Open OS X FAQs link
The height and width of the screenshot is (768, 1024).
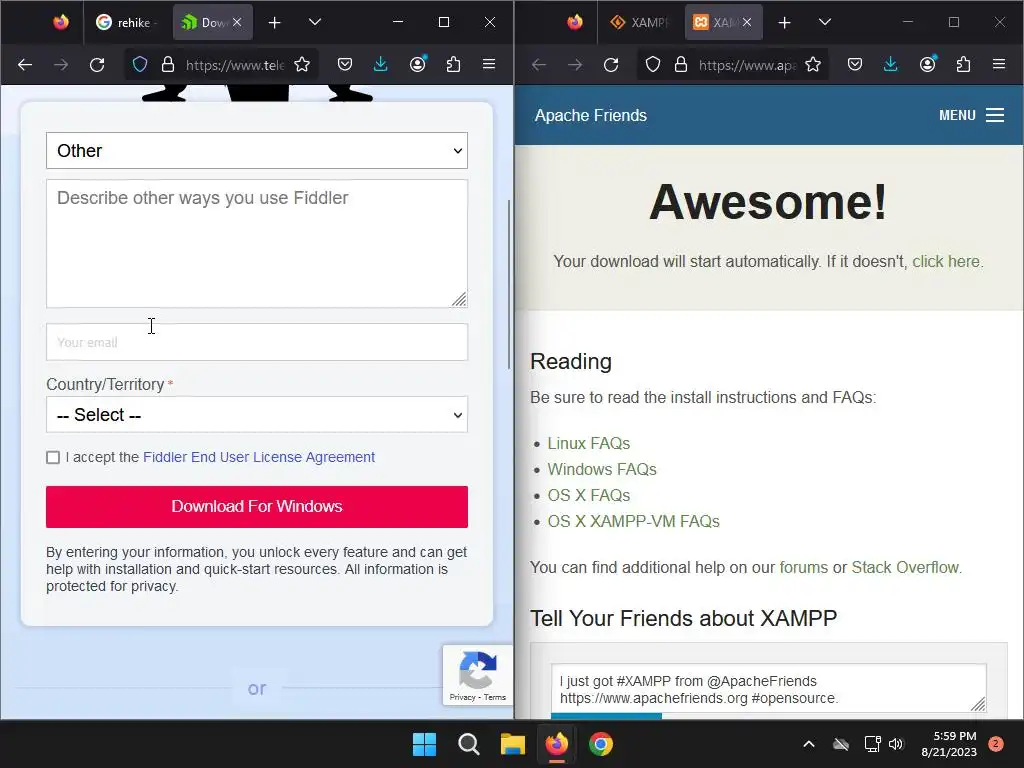588,496
